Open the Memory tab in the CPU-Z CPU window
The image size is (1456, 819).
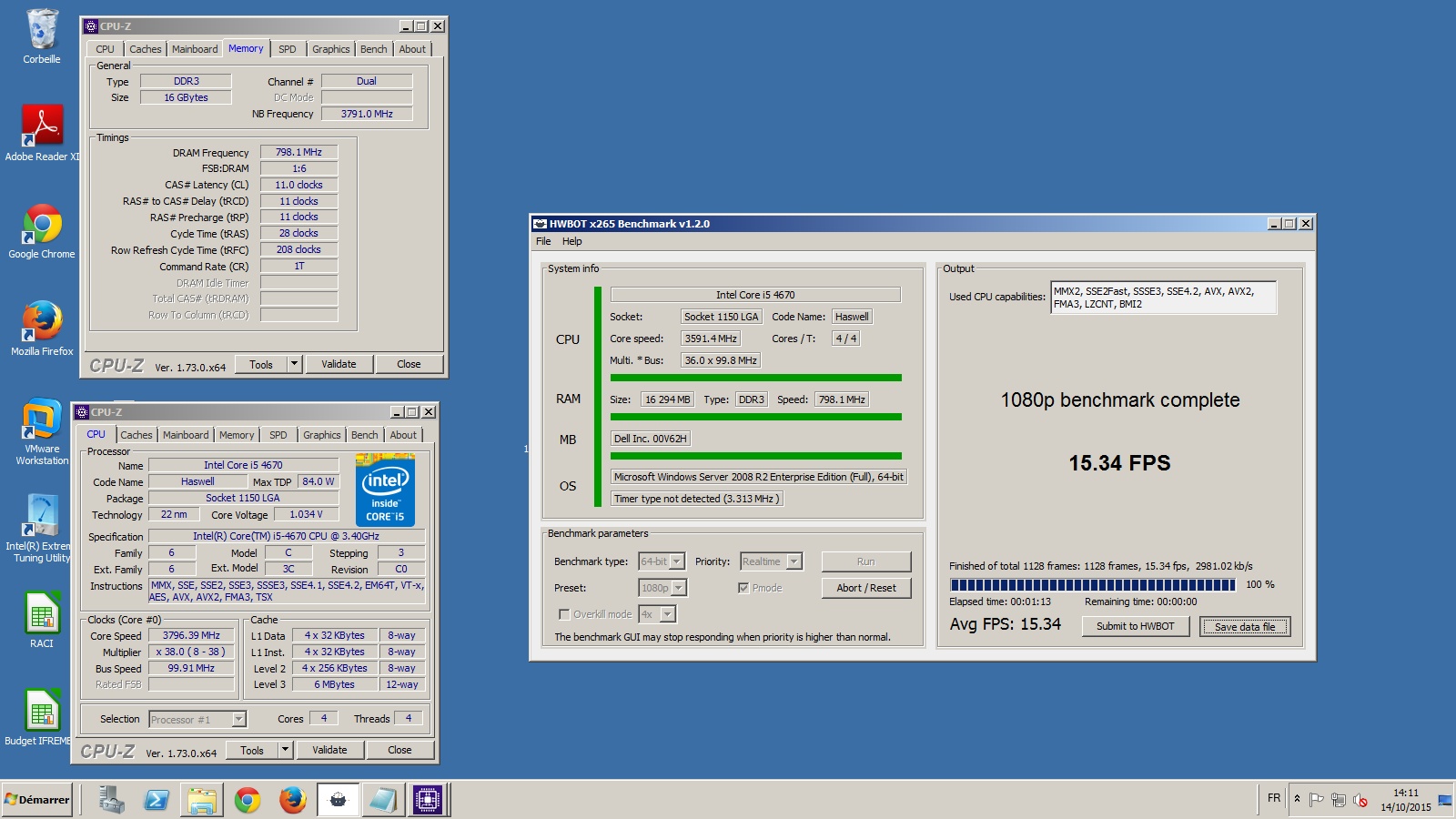coord(237,436)
